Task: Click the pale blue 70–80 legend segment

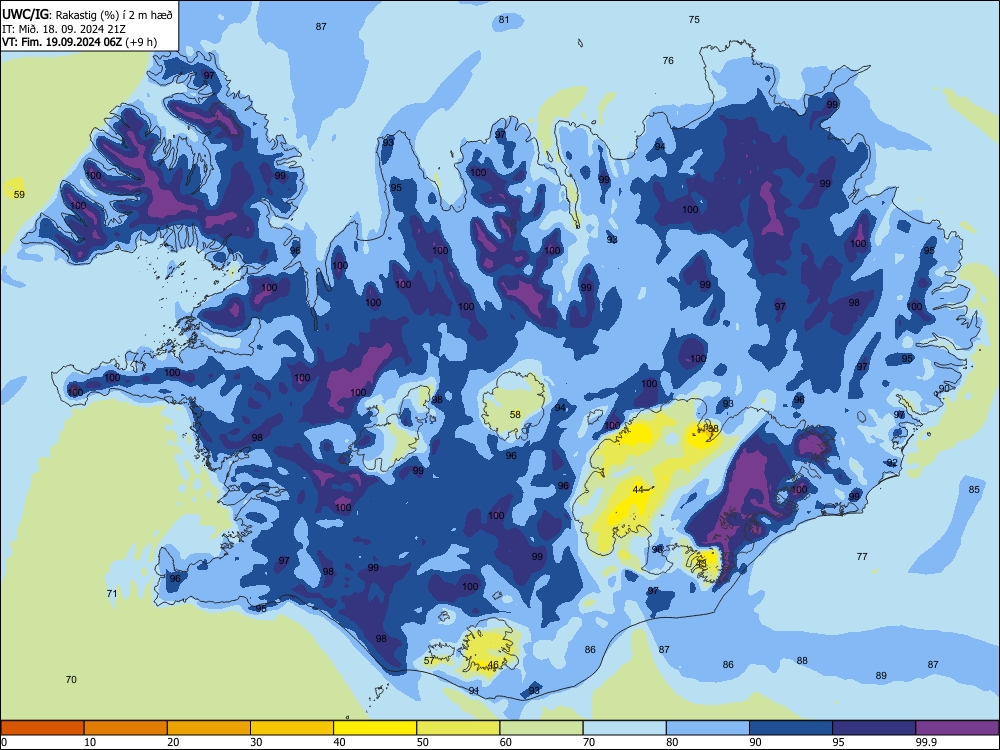Action: (x=624, y=728)
